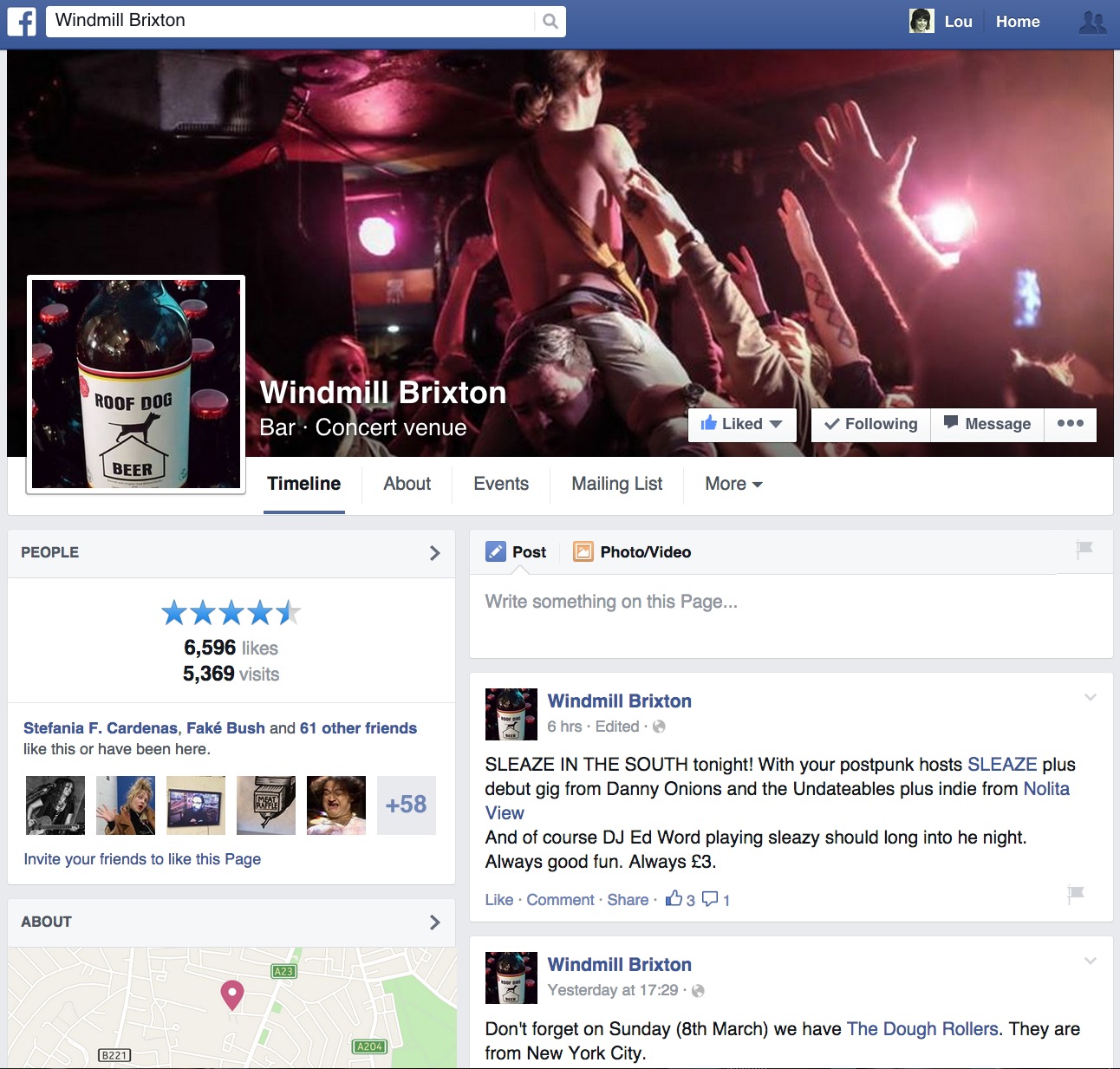This screenshot has height=1069, width=1120.
Task: Expand the ABOUT section chevron
Action: (434, 922)
